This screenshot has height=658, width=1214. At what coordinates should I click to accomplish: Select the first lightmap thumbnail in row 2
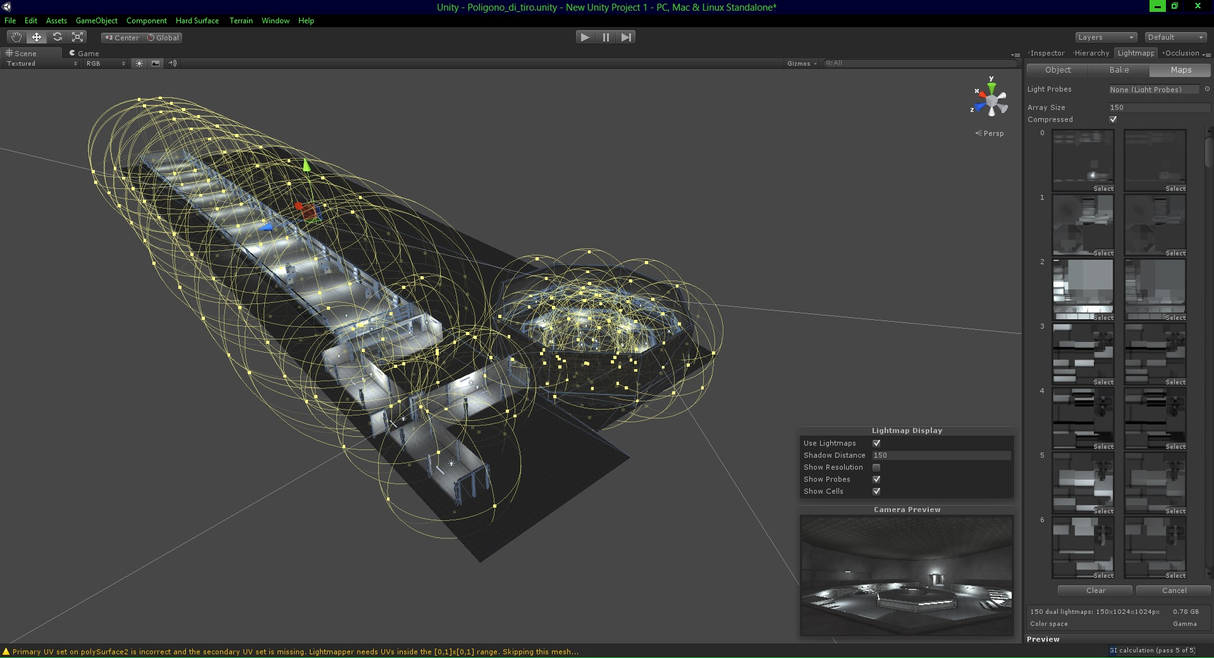[1083, 289]
